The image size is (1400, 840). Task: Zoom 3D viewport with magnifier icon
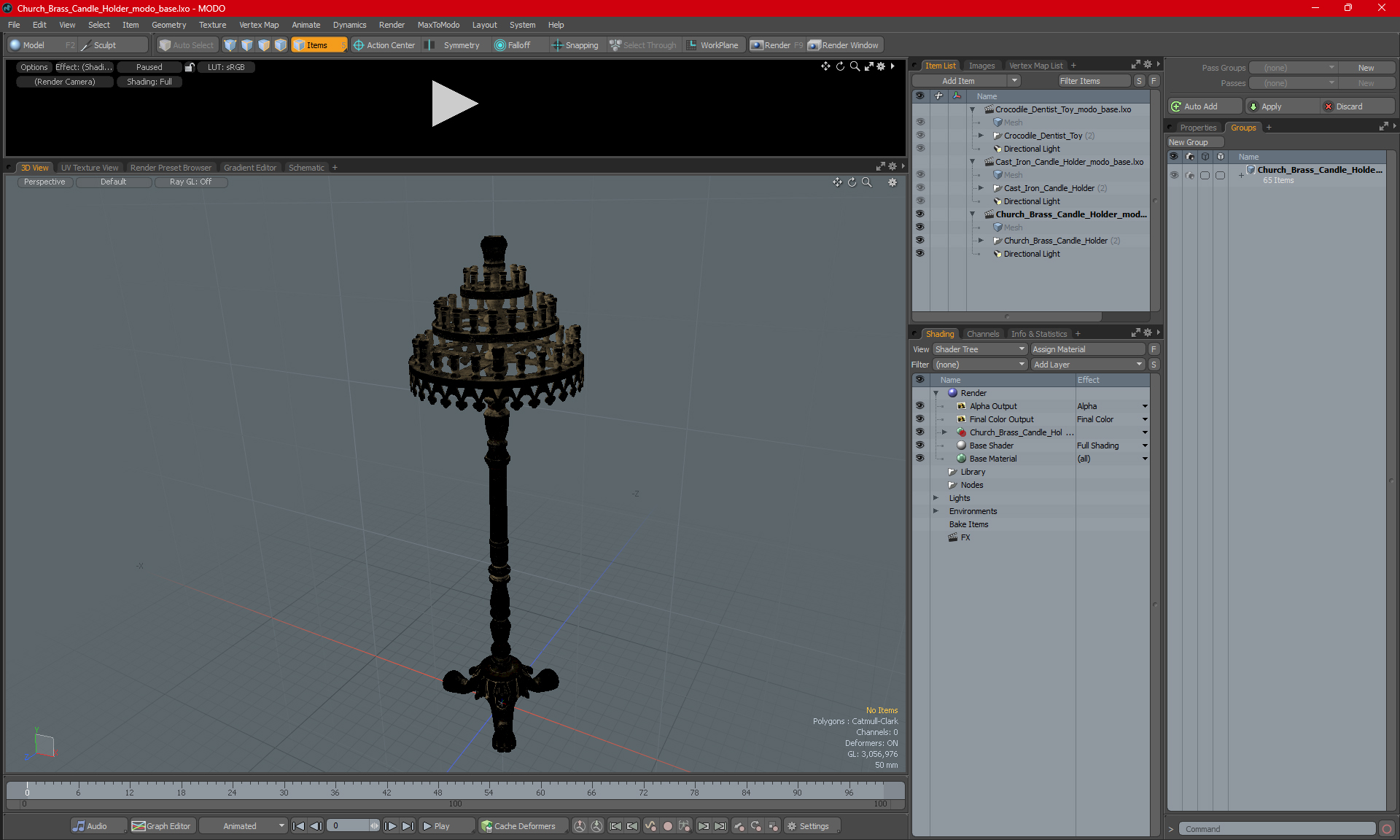pos(867,182)
